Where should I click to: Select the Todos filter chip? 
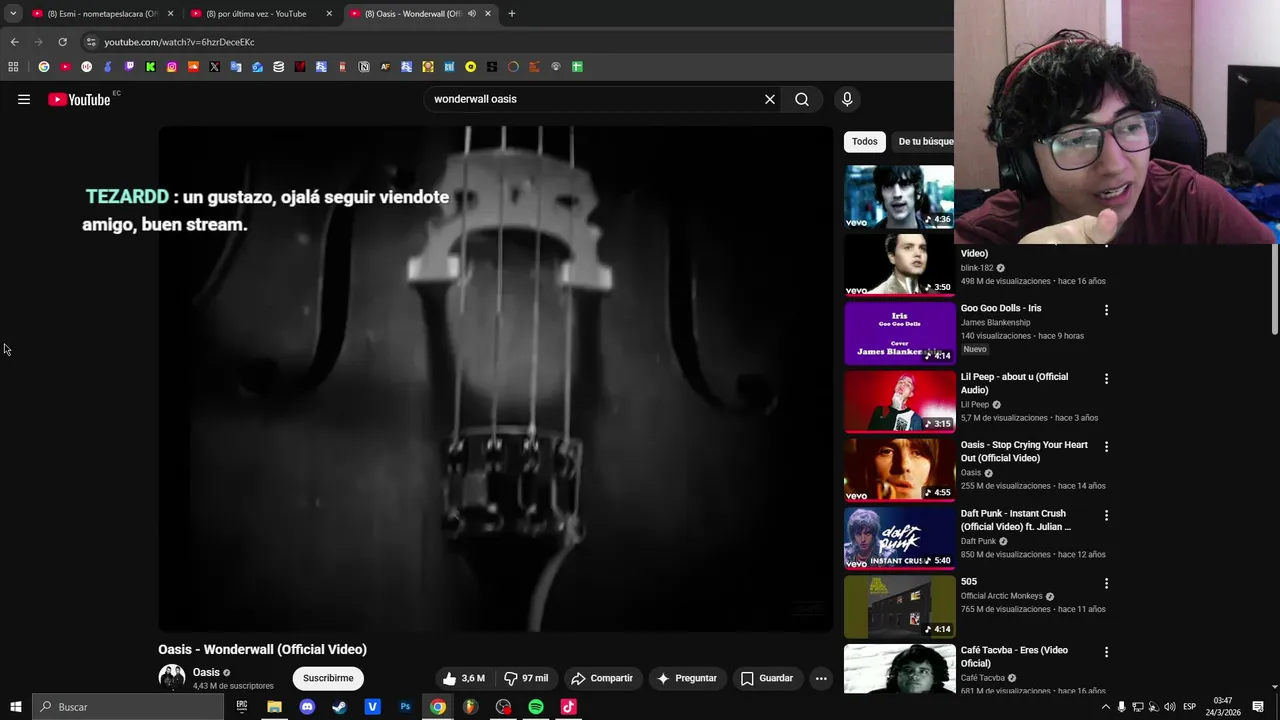(865, 141)
